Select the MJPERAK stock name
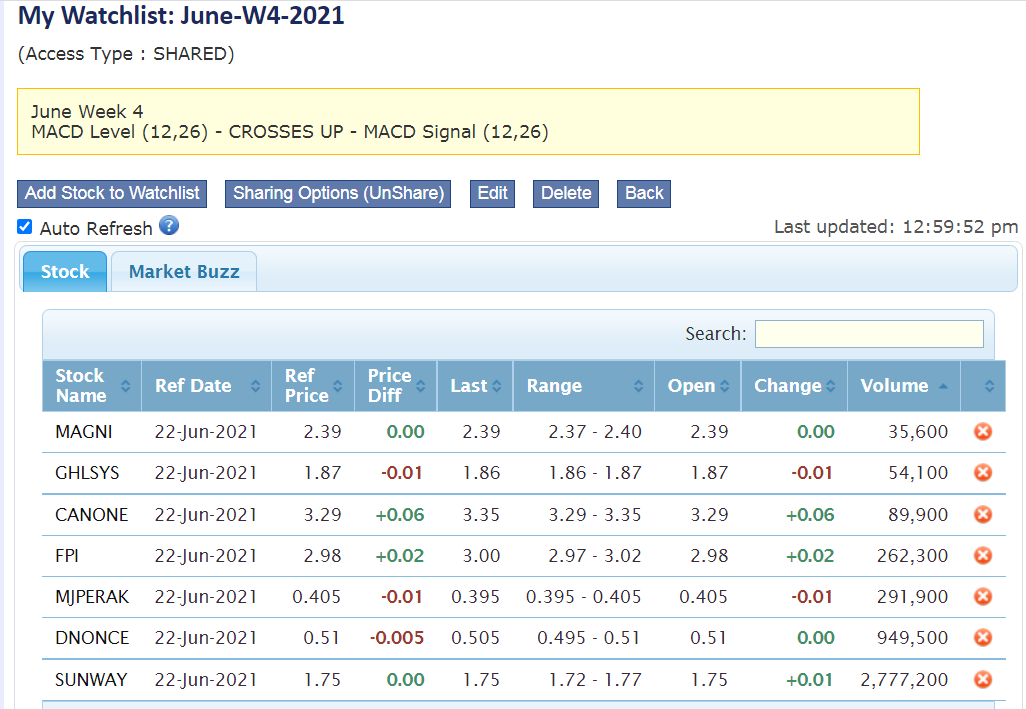Image resolution: width=1026 pixels, height=709 pixels. (x=92, y=597)
